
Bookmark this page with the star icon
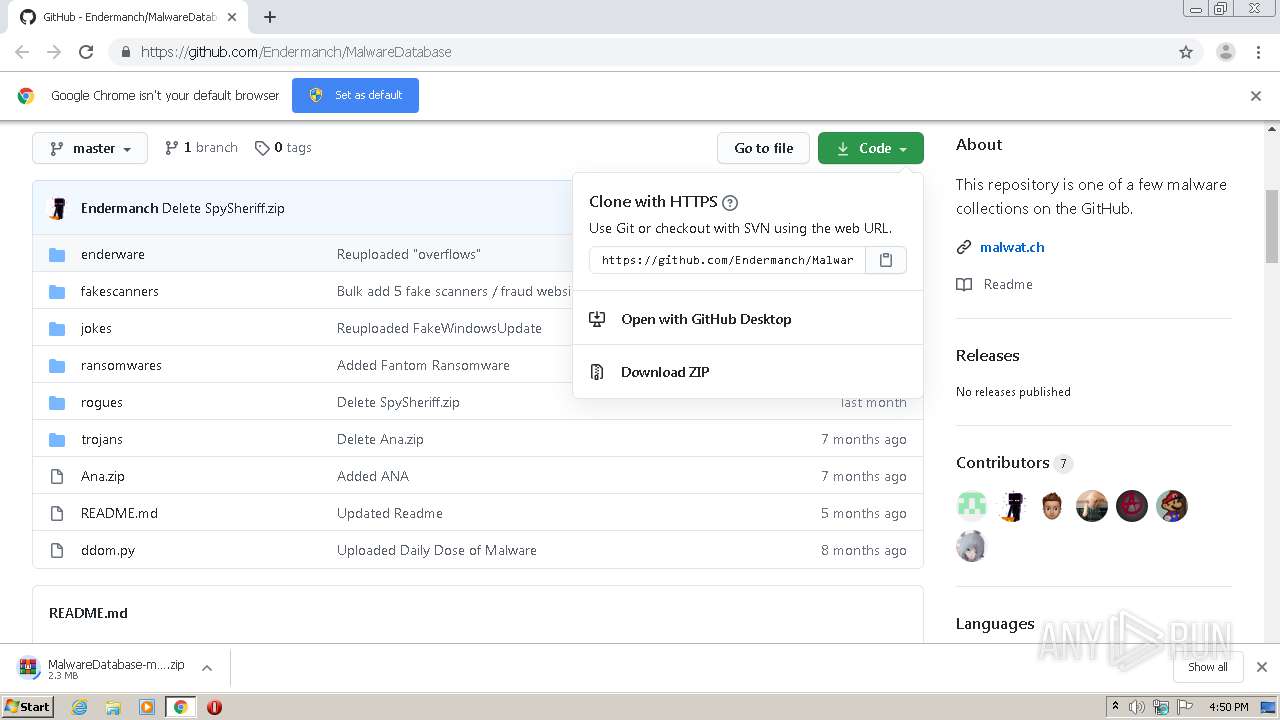tap(1186, 52)
